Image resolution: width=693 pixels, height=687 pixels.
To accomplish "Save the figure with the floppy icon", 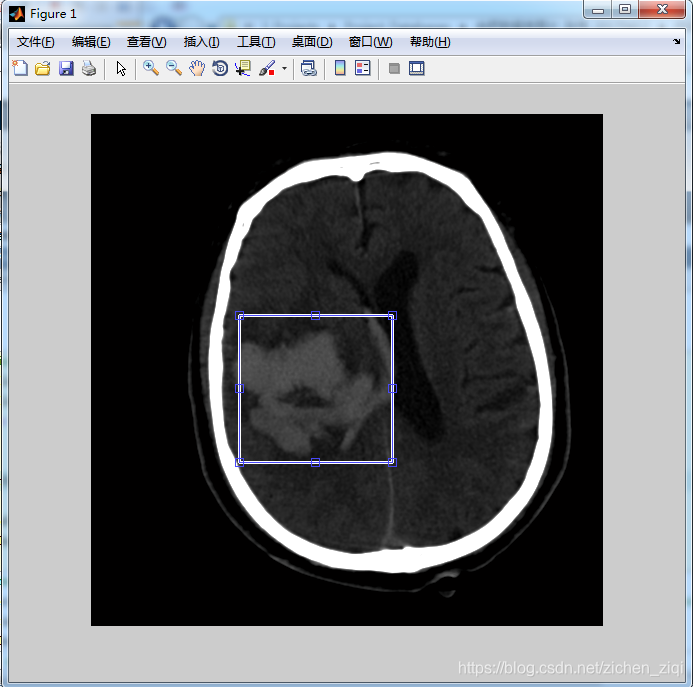I will click(x=66, y=69).
